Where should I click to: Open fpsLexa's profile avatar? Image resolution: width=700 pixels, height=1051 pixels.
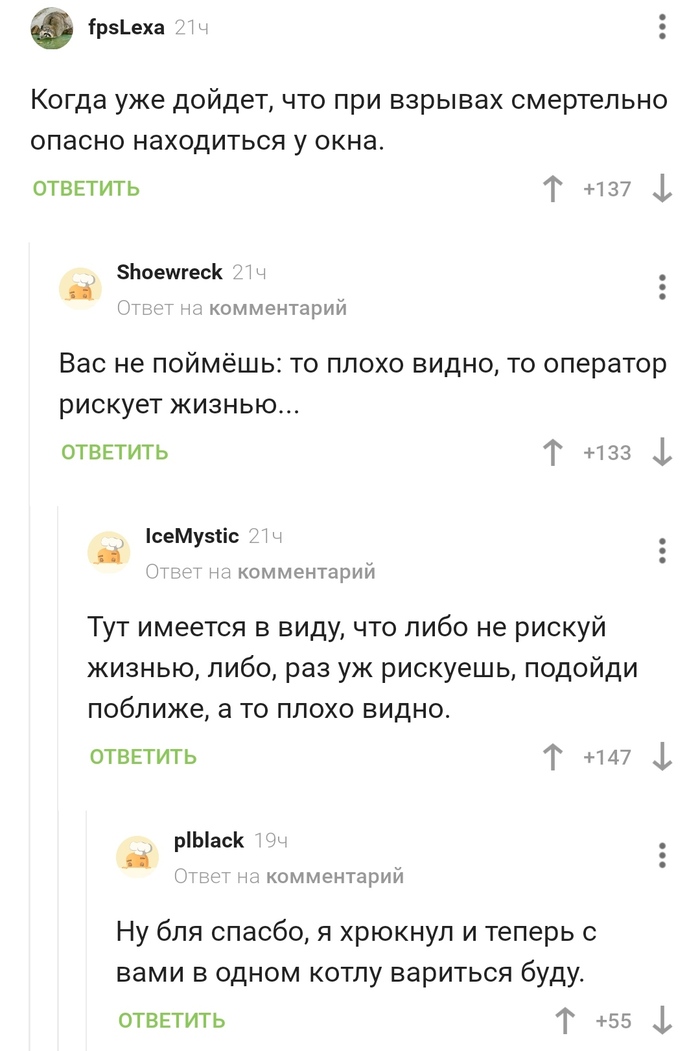pyautogui.click(x=52, y=27)
